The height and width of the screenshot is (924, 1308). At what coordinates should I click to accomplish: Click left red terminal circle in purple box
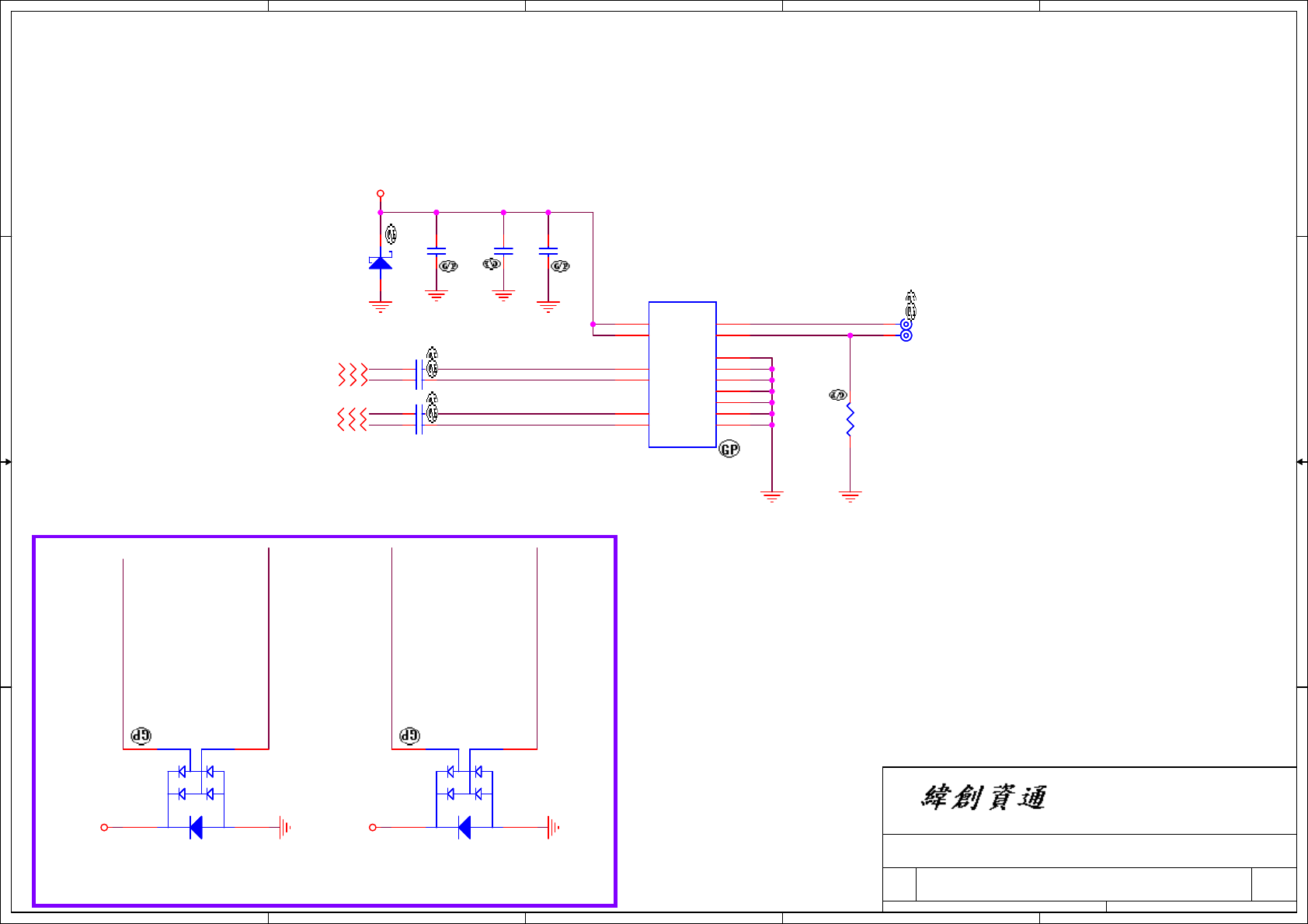point(104,828)
